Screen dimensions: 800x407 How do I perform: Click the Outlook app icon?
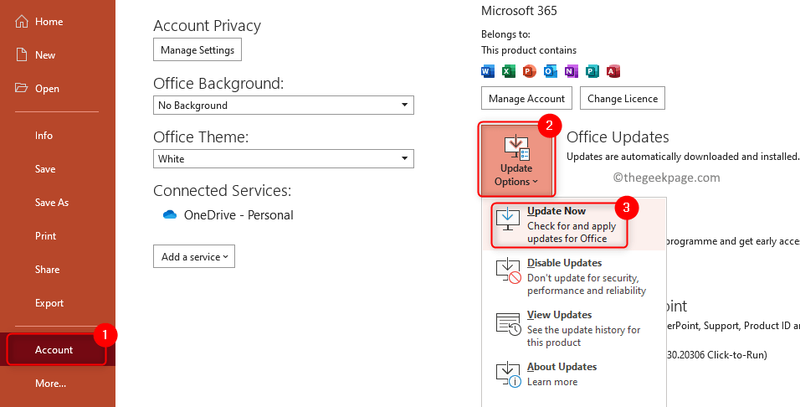[551, 71]
